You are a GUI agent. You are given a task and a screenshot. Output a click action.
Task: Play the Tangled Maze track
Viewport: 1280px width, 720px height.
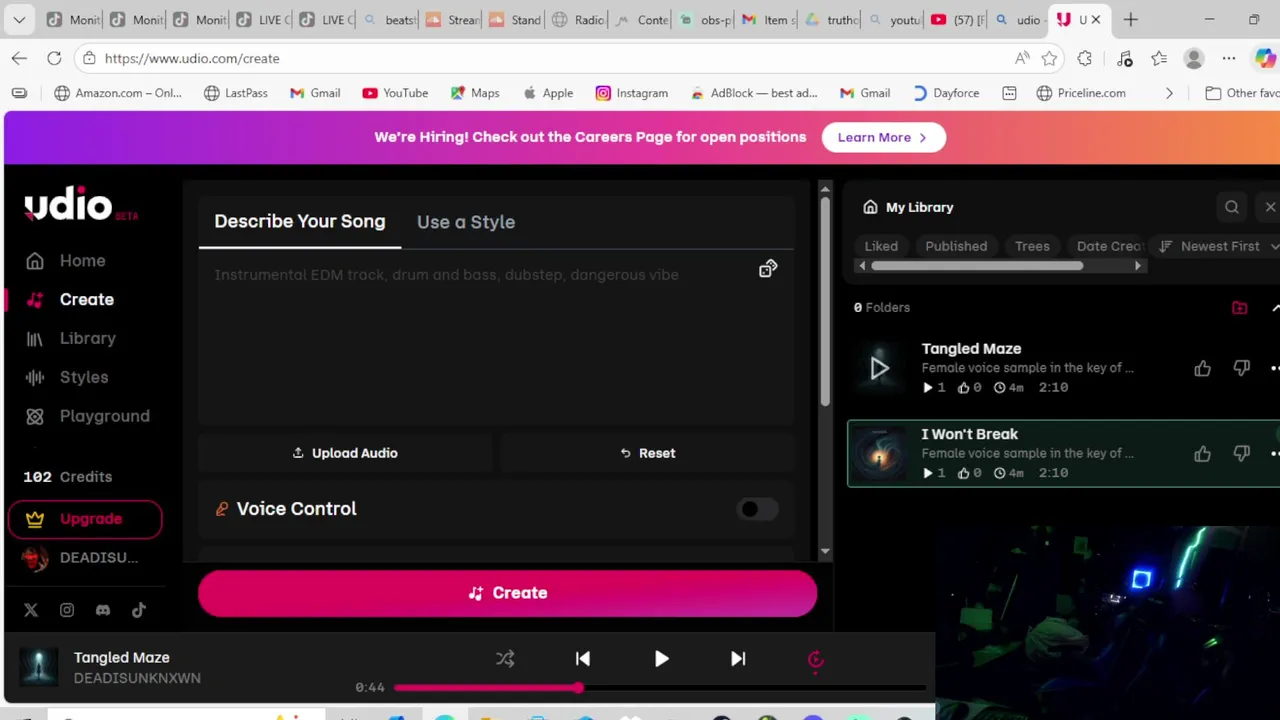[879, 368]
